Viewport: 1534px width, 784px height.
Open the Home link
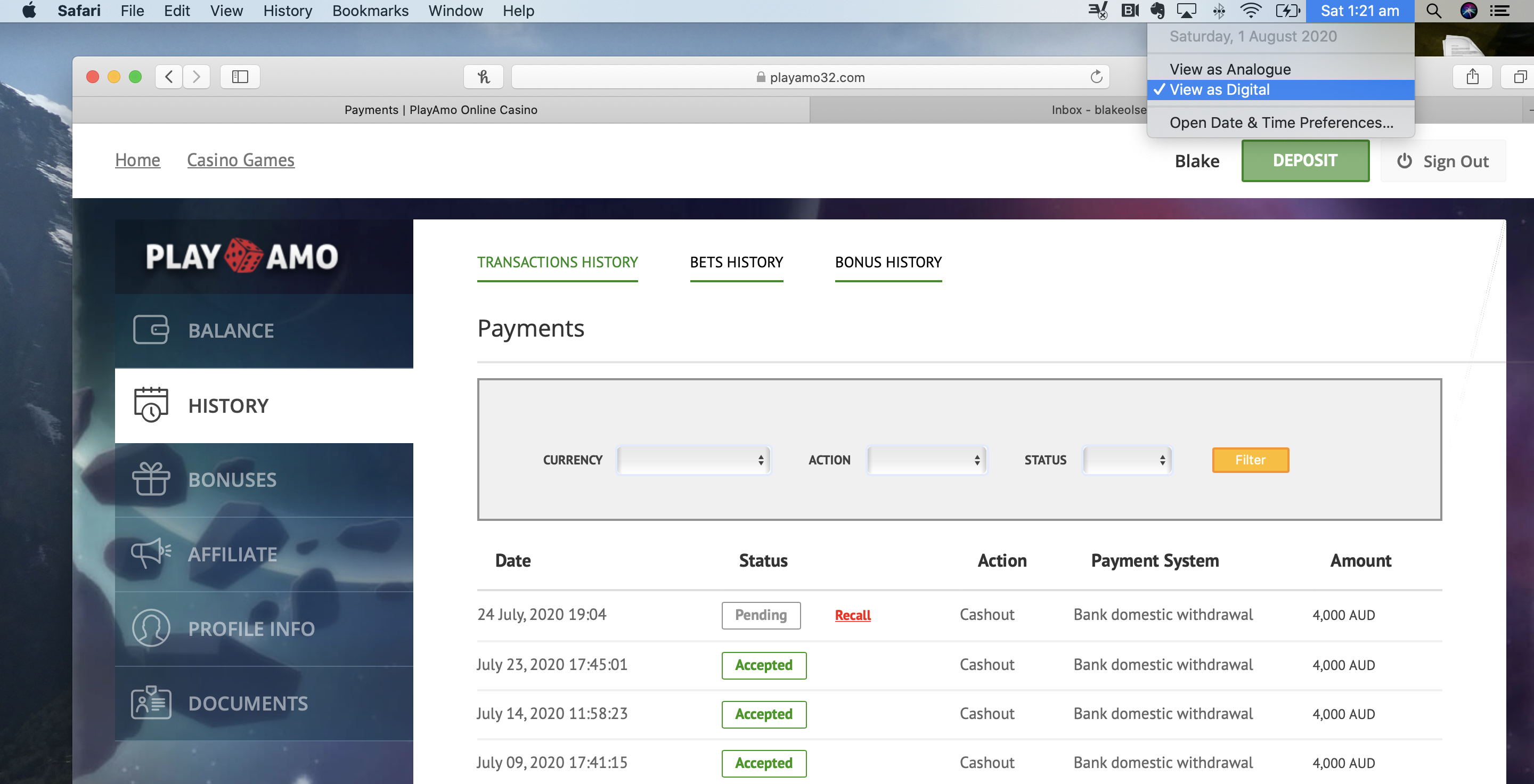click(137, 160)
